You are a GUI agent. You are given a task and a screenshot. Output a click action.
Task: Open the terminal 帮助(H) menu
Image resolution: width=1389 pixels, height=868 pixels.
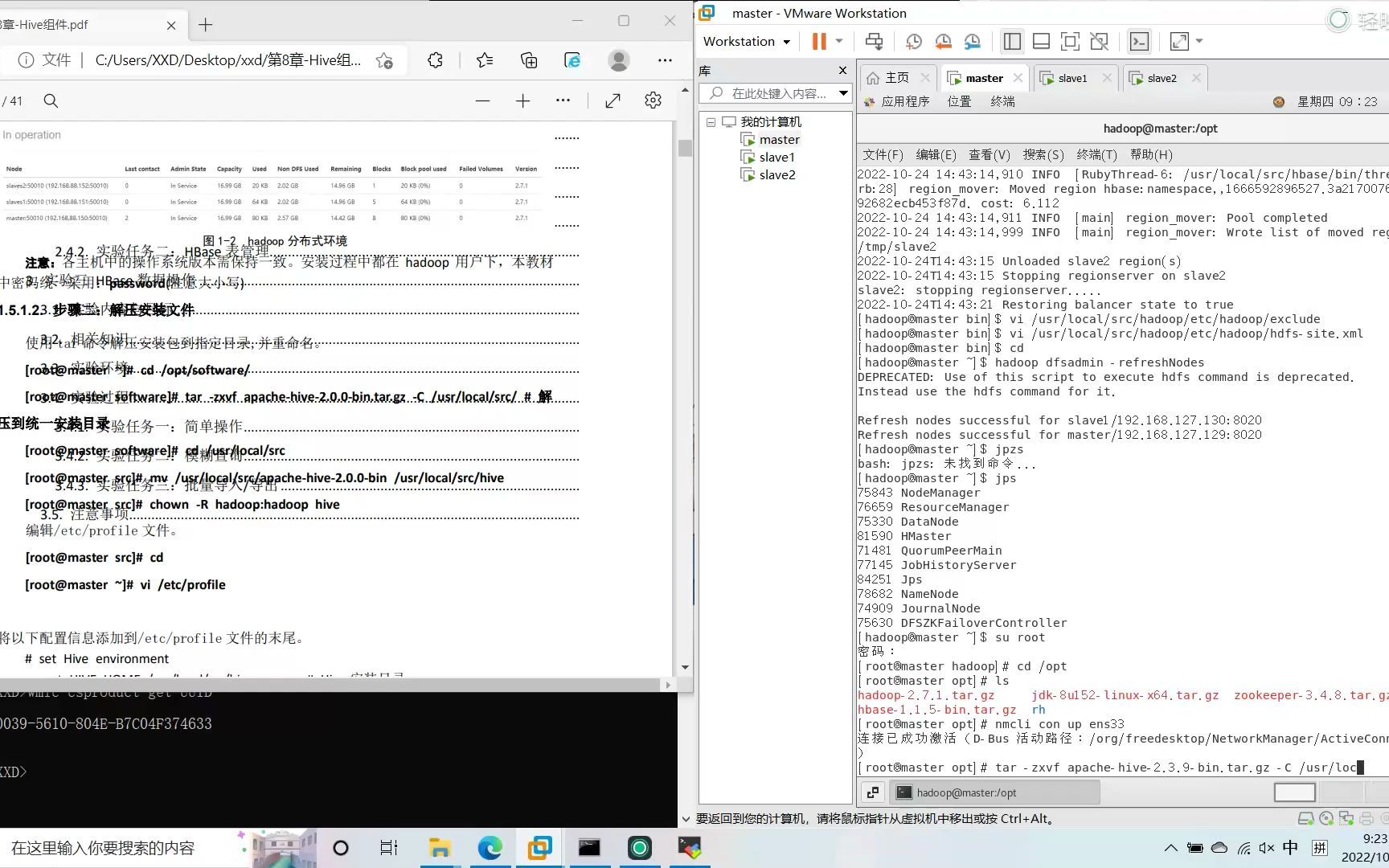pos(1151,154)
